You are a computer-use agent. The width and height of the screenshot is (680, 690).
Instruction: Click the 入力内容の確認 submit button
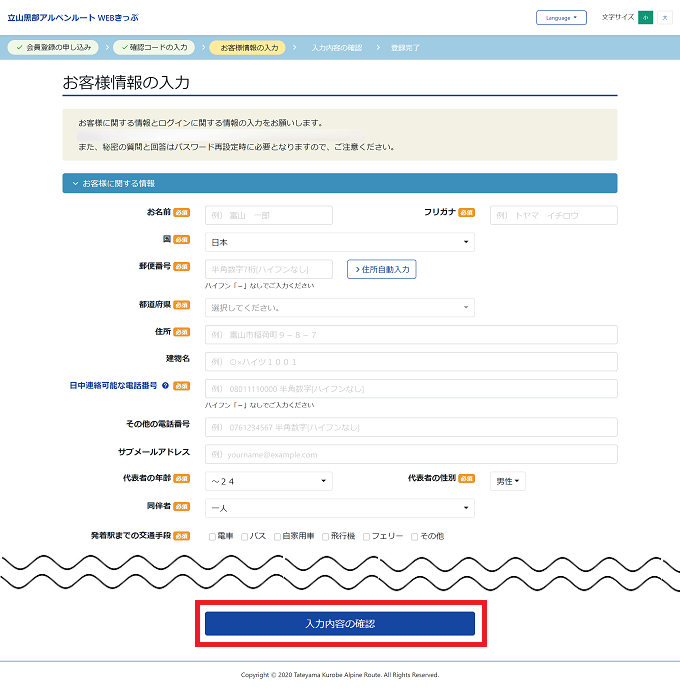pyautogui.click(x=339, y=623)
